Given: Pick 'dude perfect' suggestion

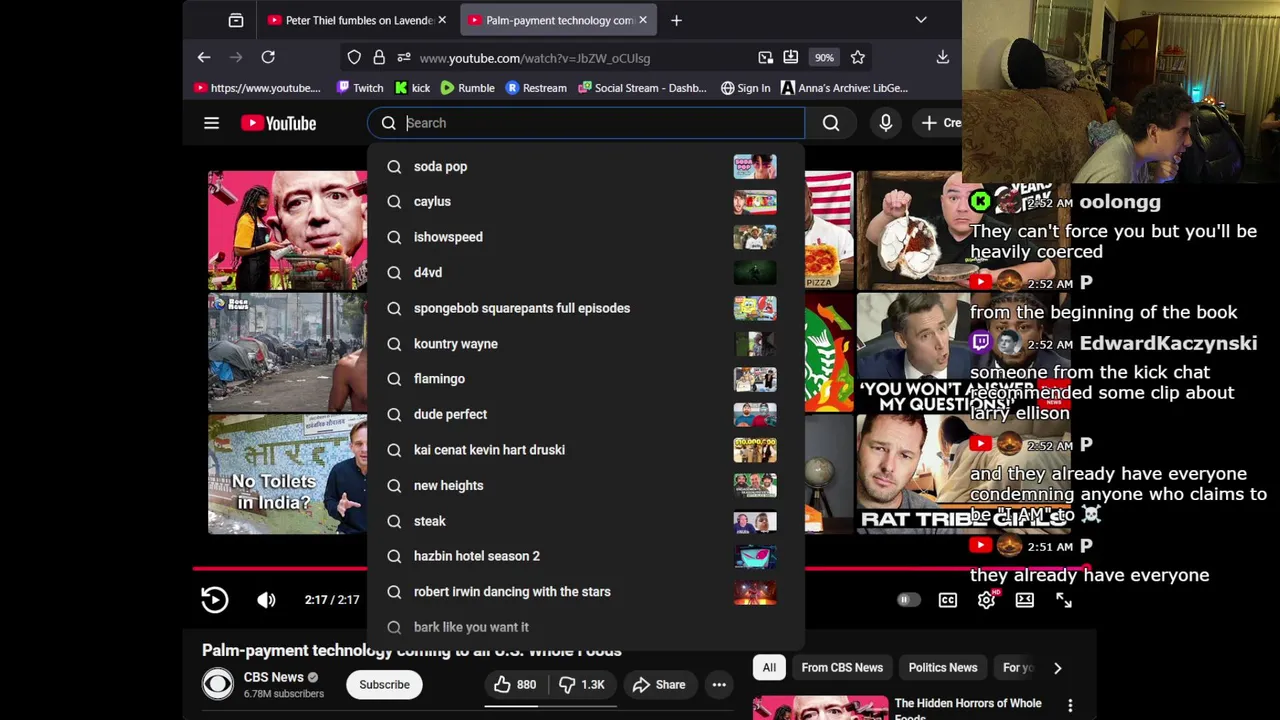Looking at the screenshot, I should (x=586, y=414).
